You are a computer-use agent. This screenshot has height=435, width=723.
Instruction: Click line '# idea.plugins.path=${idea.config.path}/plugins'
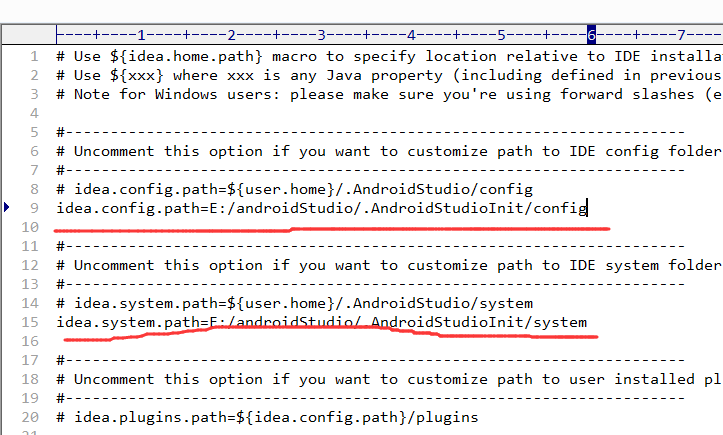(267, 417)
